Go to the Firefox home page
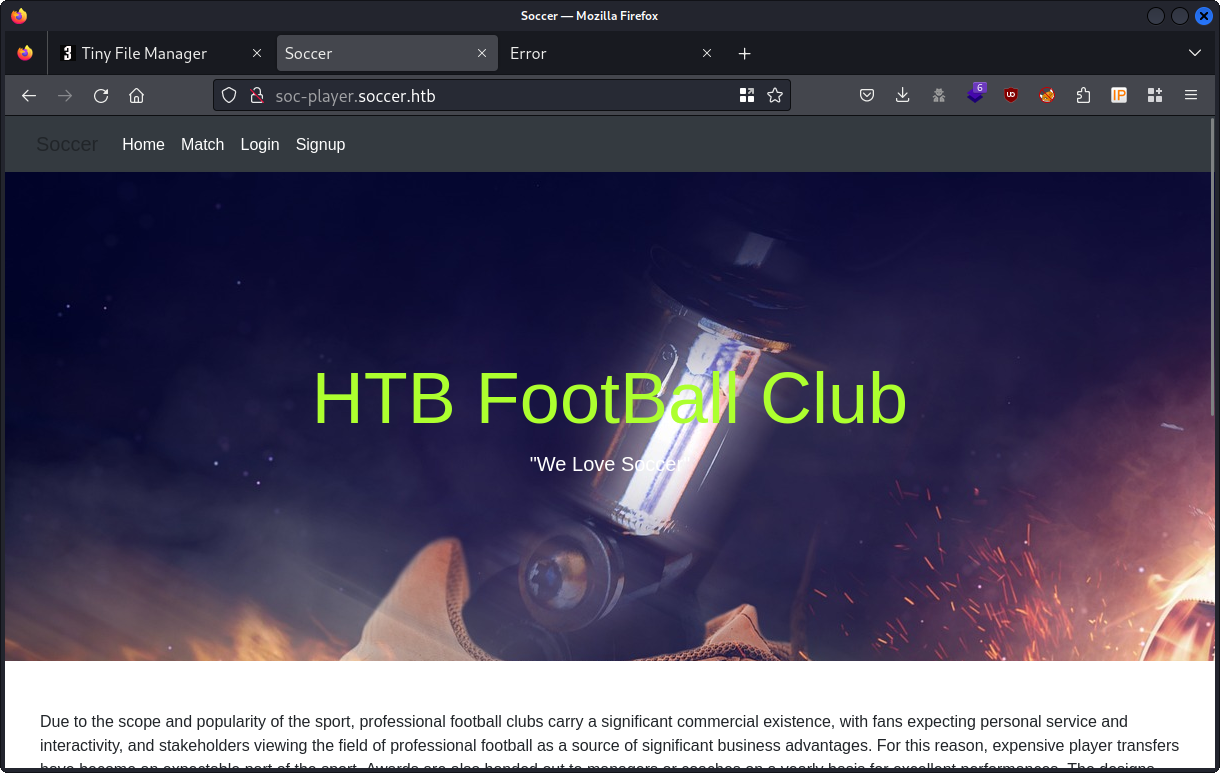The image size is (1220, 773). pyautogui.click(x=137, y=96)
